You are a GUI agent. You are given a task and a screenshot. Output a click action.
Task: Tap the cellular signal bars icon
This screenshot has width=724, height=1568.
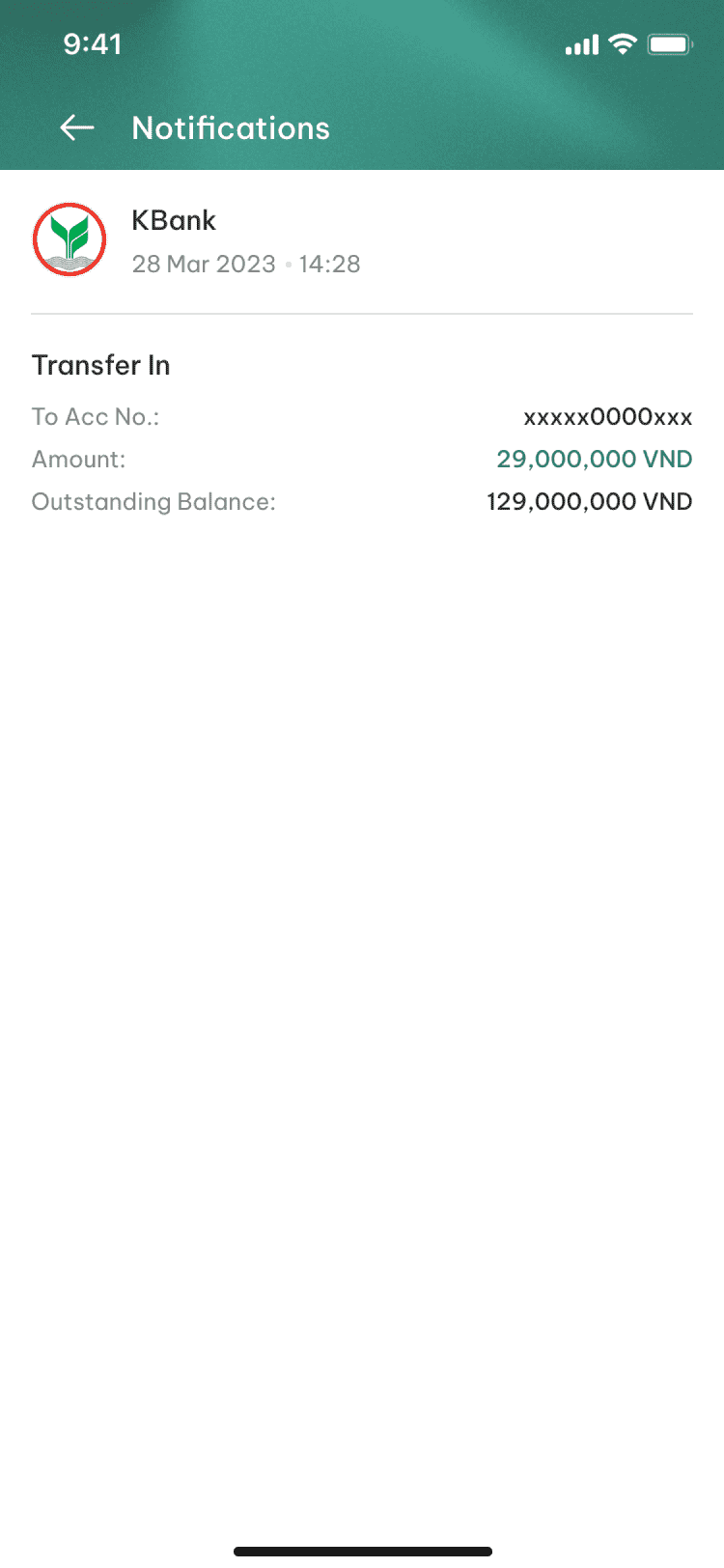click(582, 45)
